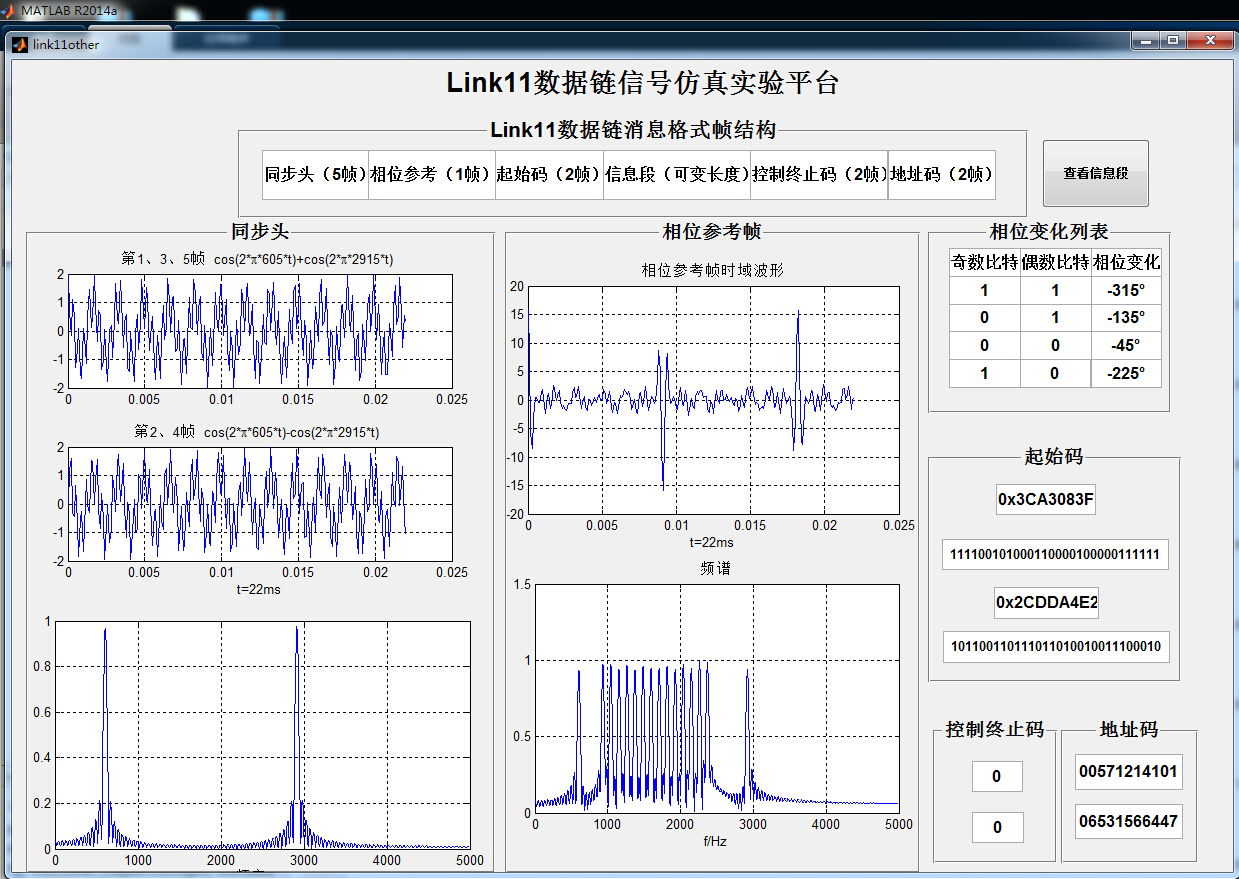Click the 频谱 multi-tone spectrum plot
Viewport: 1239px width, 879px height.
coord(717,699)
